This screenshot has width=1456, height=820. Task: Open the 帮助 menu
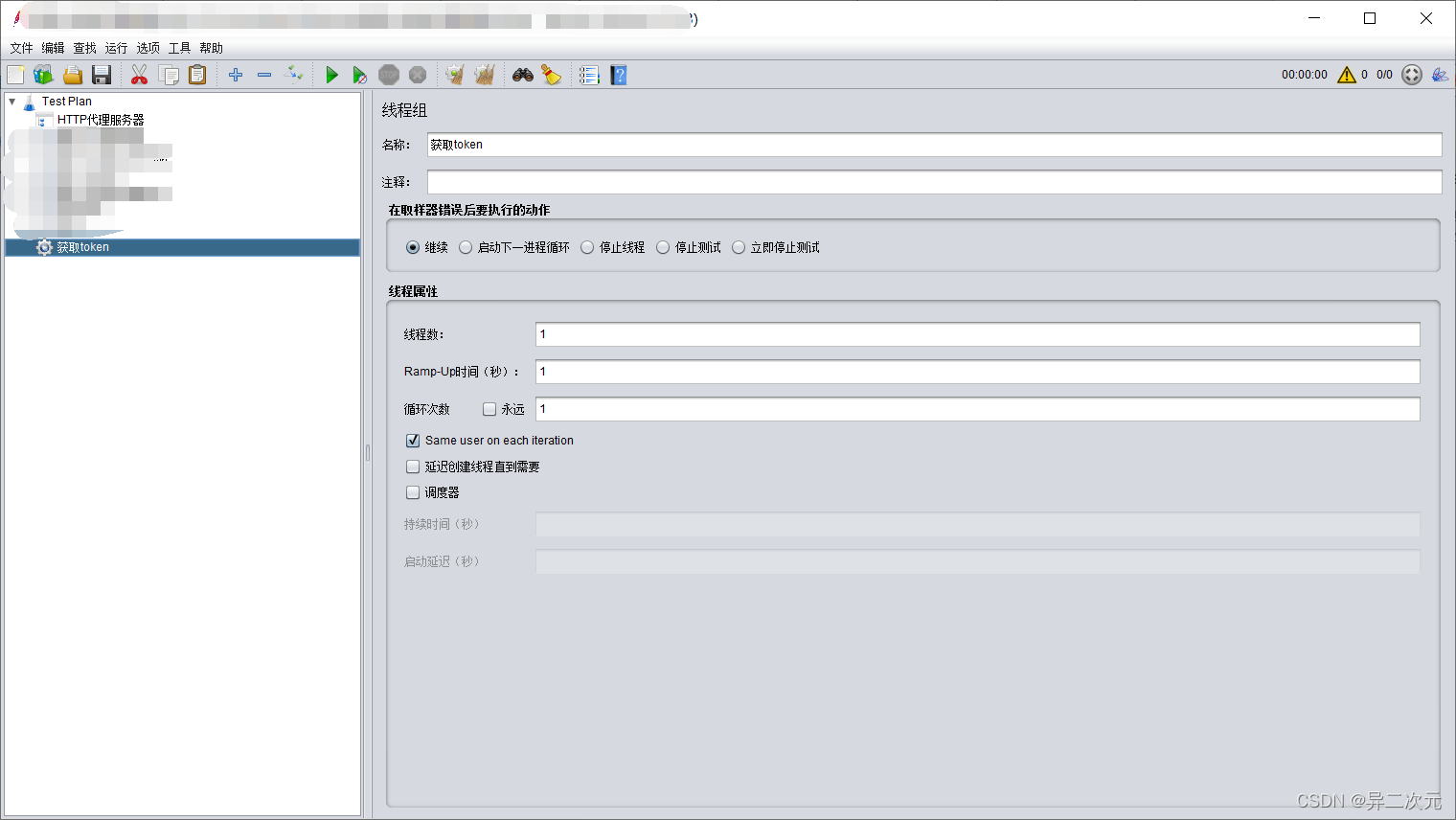tap(211, 48)
